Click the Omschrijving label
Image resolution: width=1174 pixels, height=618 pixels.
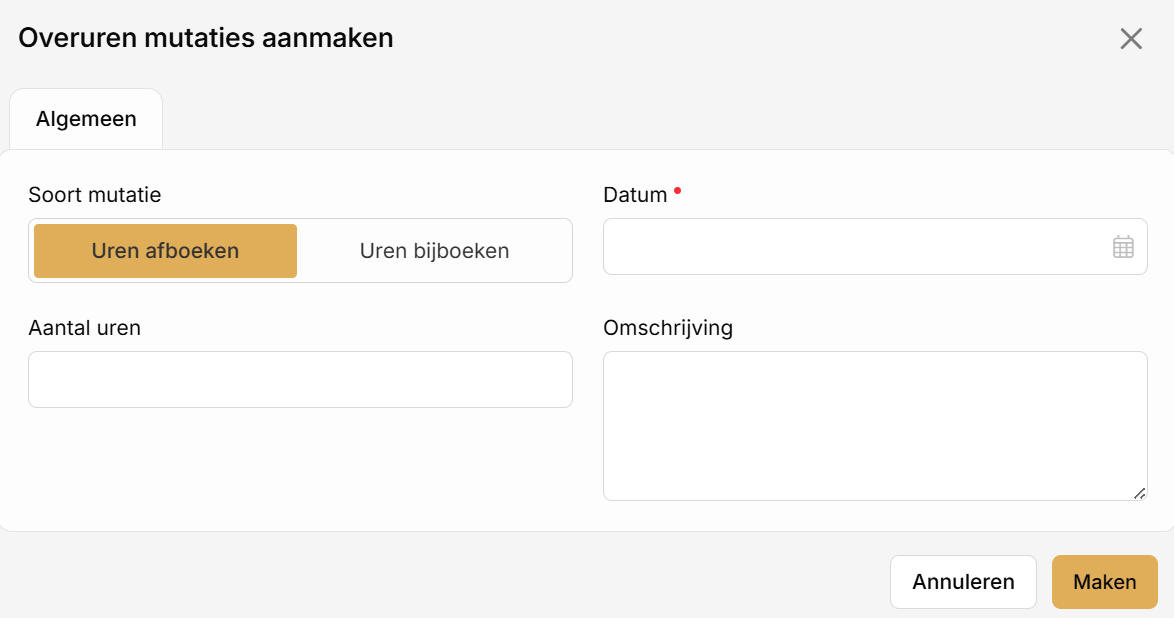pyautogui.click(x=668, y=328)
